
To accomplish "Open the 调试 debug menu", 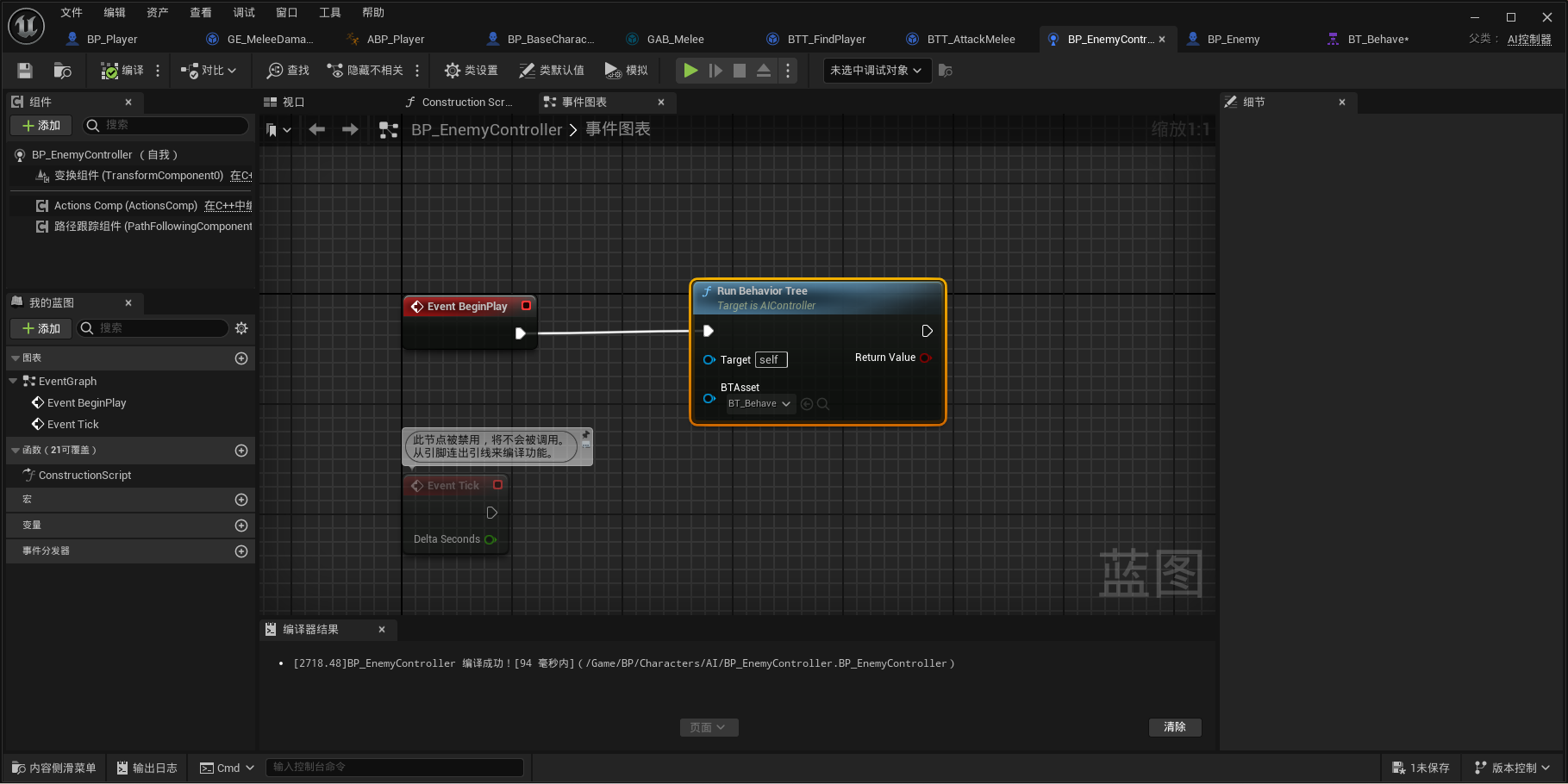I will [244, 13].
